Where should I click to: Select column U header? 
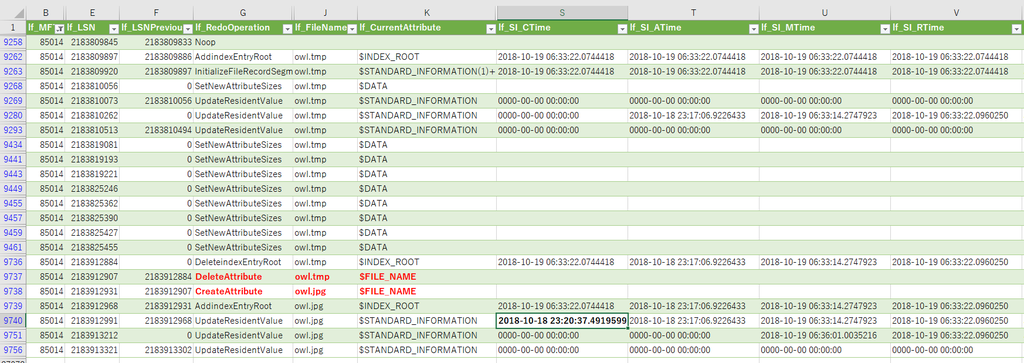click(825, 12)
